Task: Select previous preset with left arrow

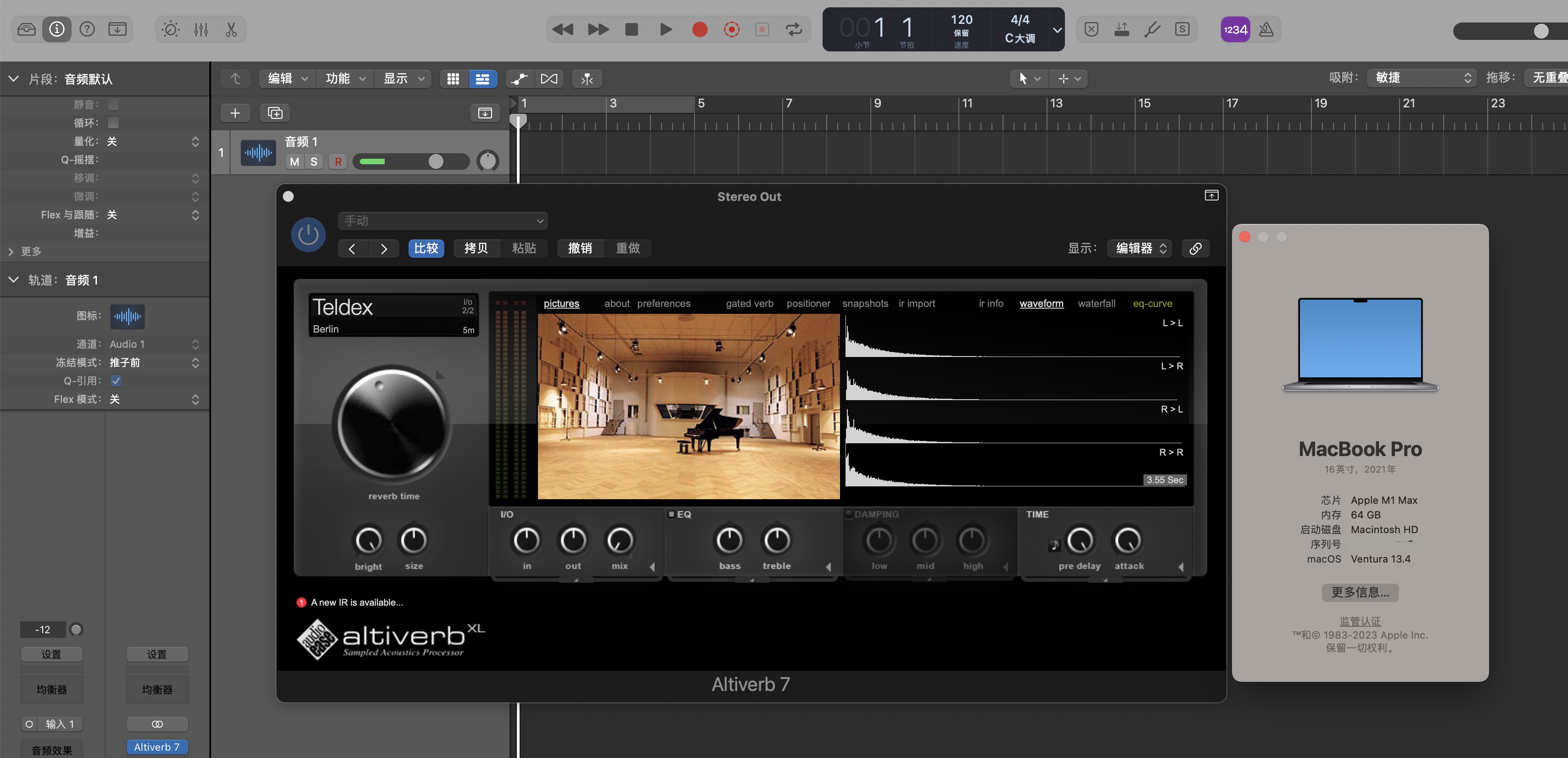Action: [x=352, y=248]
